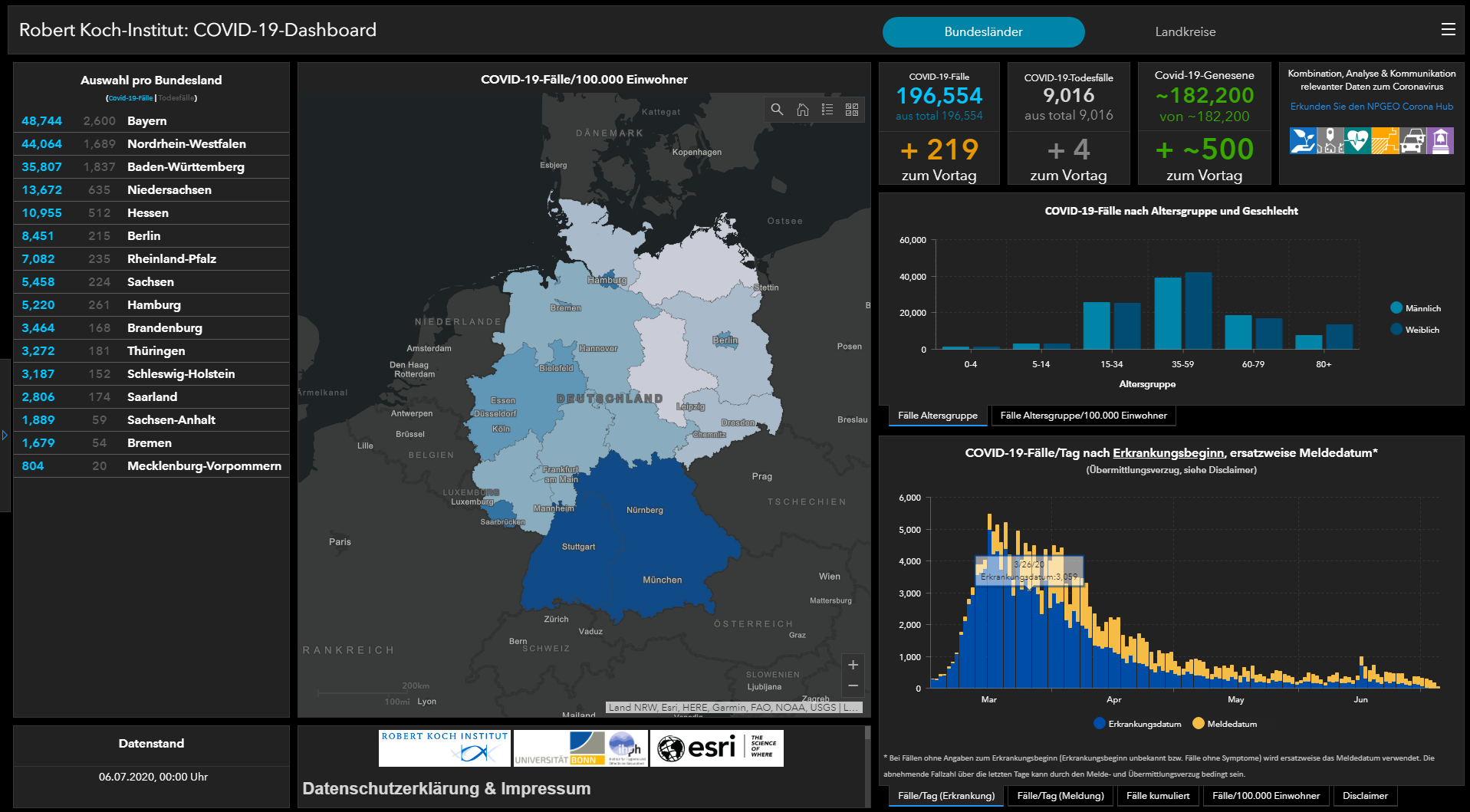This screenshot has width=1470, height=812.
Task: Zoom in on the map
Action: 853,665
